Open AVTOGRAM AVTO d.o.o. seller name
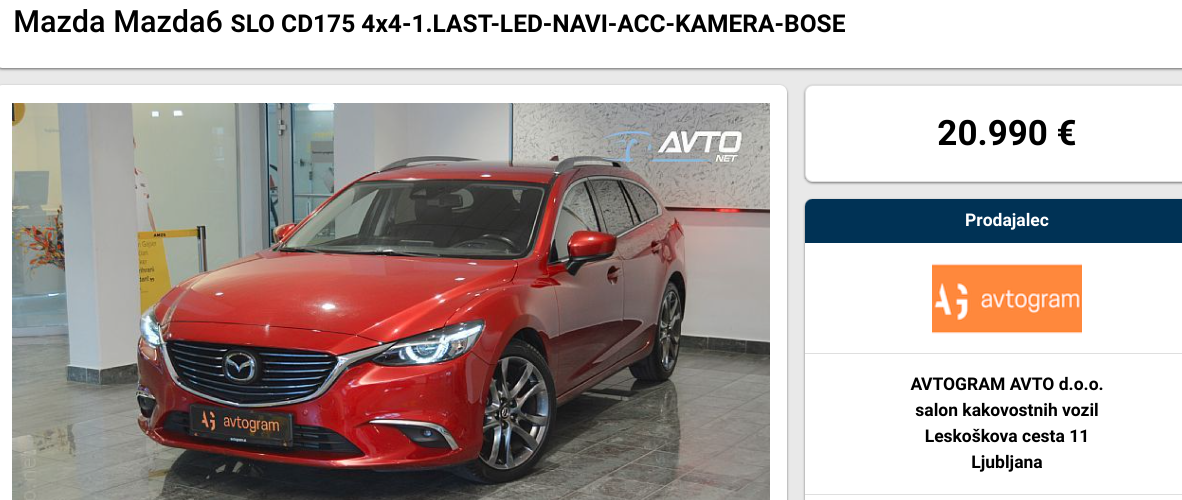Image resolution: width=1182 pixels, height=500 pixels. click(x=1006, y=385)
